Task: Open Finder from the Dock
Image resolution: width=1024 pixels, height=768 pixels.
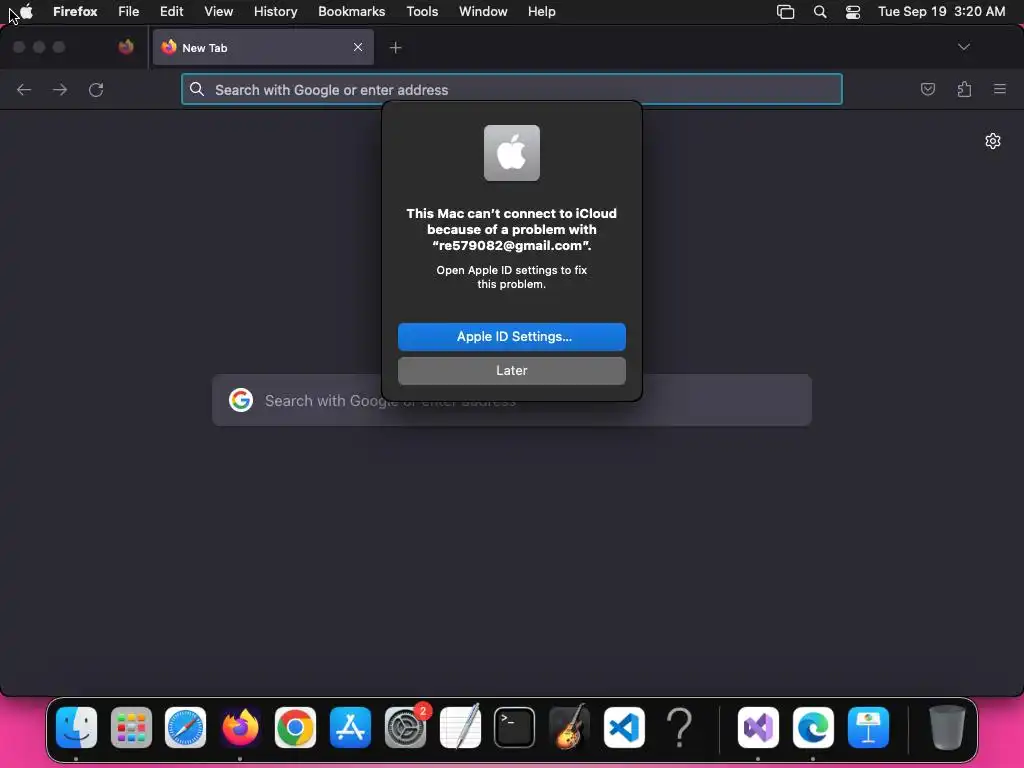Action: 76,728
